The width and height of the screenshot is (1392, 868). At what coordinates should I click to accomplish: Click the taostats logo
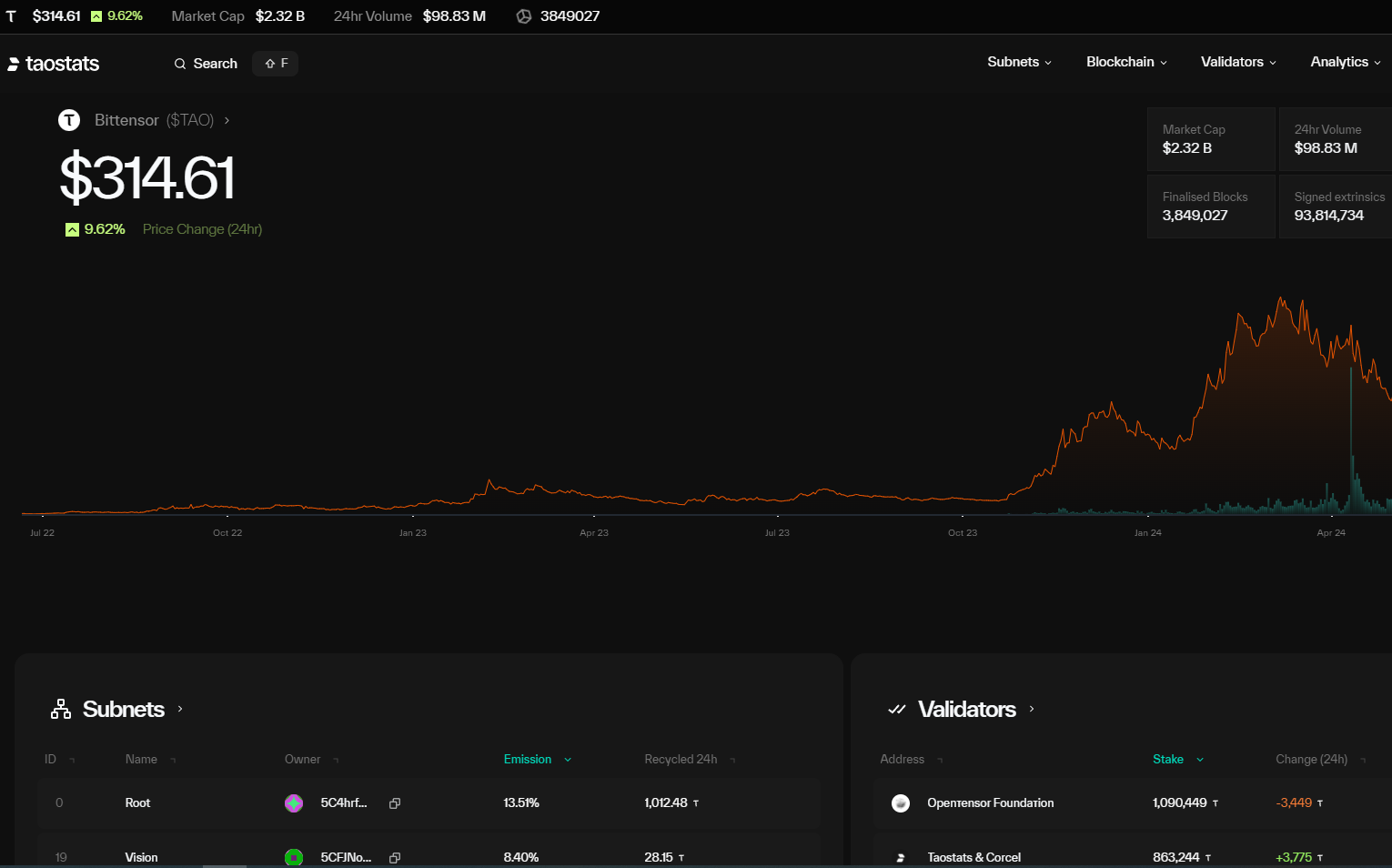click(x=54, y=64)
